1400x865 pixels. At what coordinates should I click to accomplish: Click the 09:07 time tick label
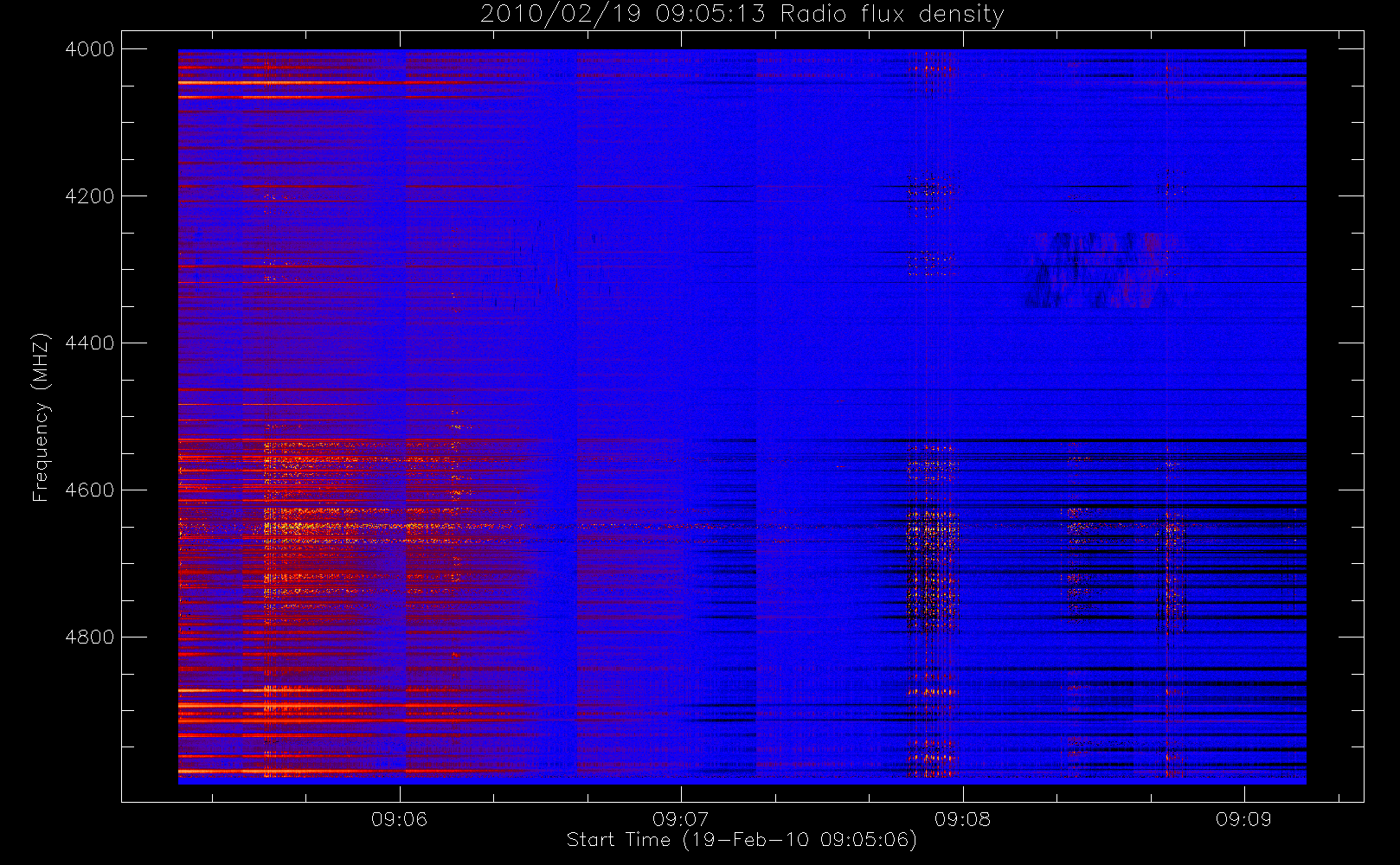681,819
